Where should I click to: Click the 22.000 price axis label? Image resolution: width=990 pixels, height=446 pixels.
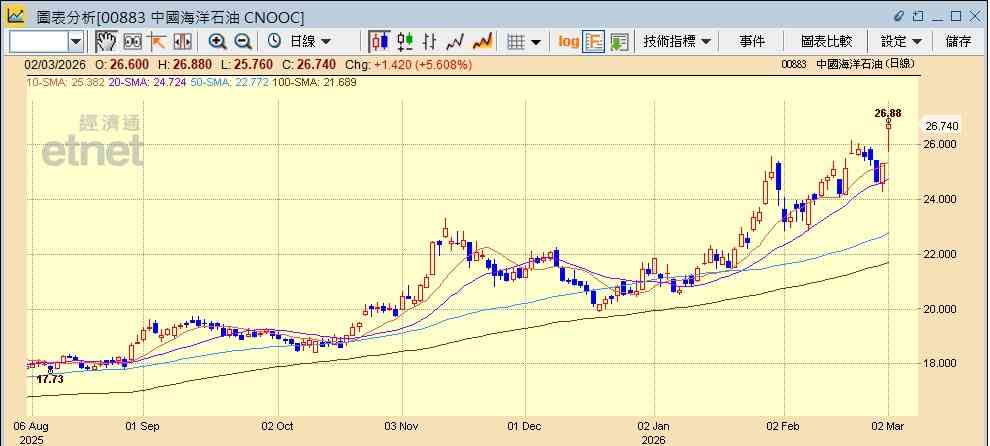(x=941, y=254)
